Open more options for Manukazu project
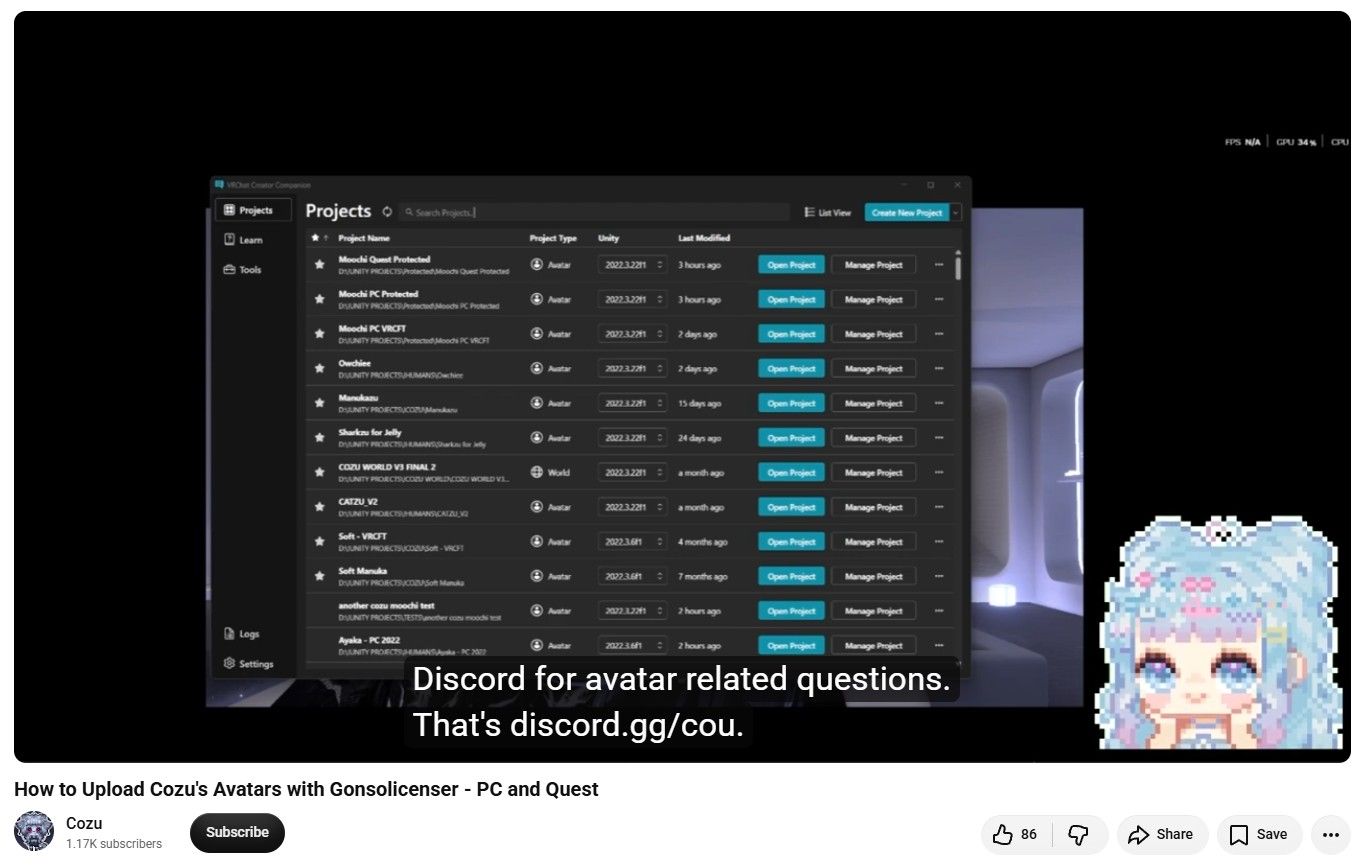The height and width of the screenshot is (865, 1360). (x=939, y=404)
